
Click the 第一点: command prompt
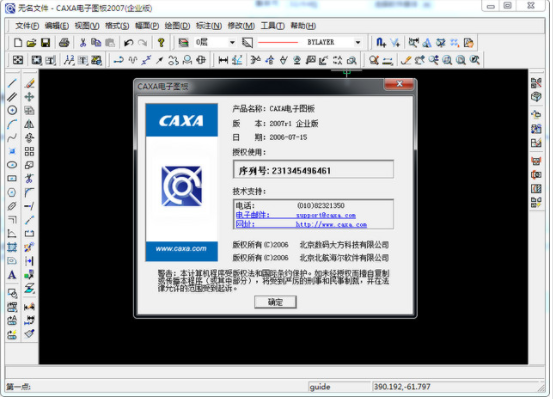(x=18, y=387)
